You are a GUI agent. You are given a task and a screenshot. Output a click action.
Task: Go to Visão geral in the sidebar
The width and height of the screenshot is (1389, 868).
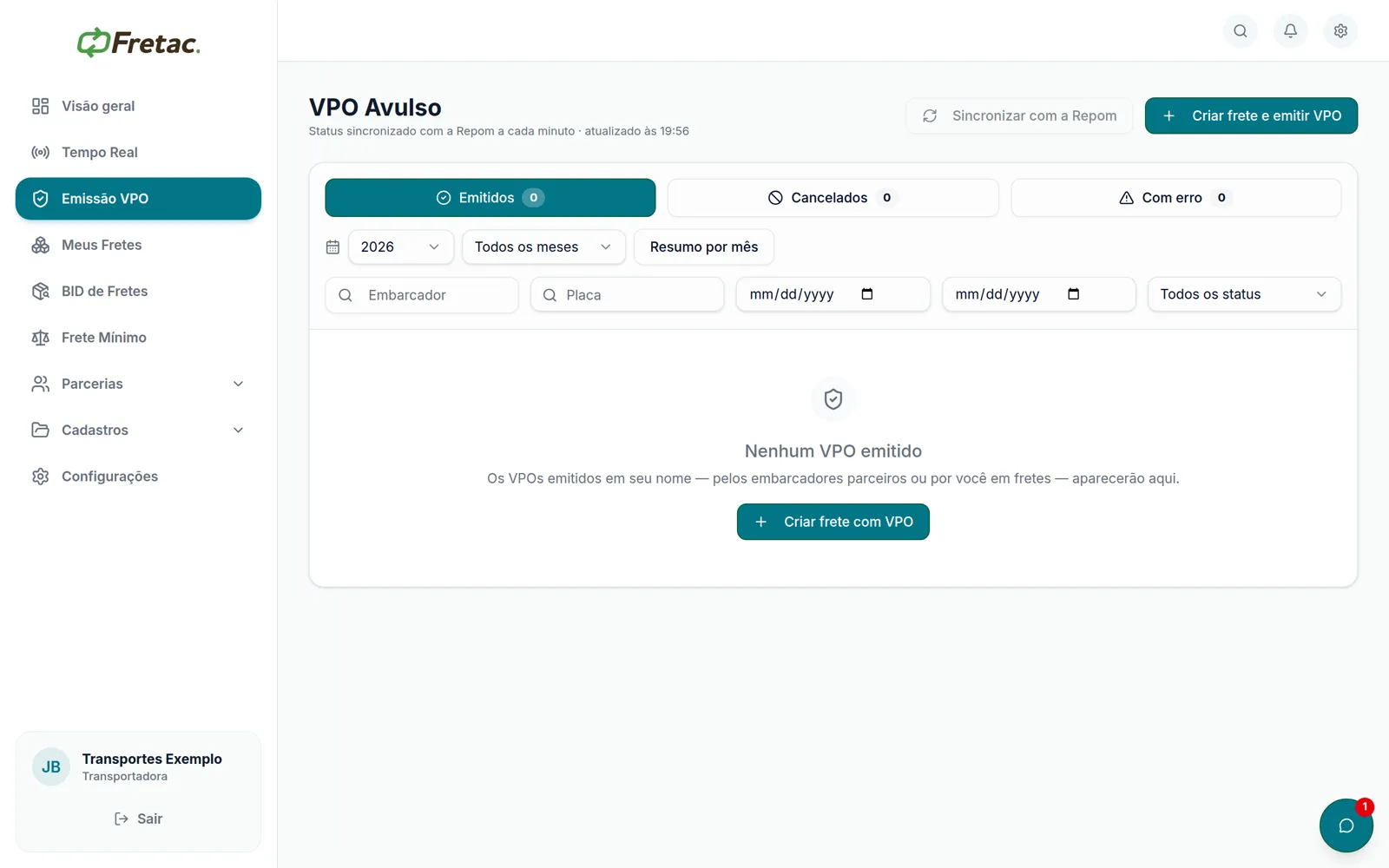pos(139,106)
